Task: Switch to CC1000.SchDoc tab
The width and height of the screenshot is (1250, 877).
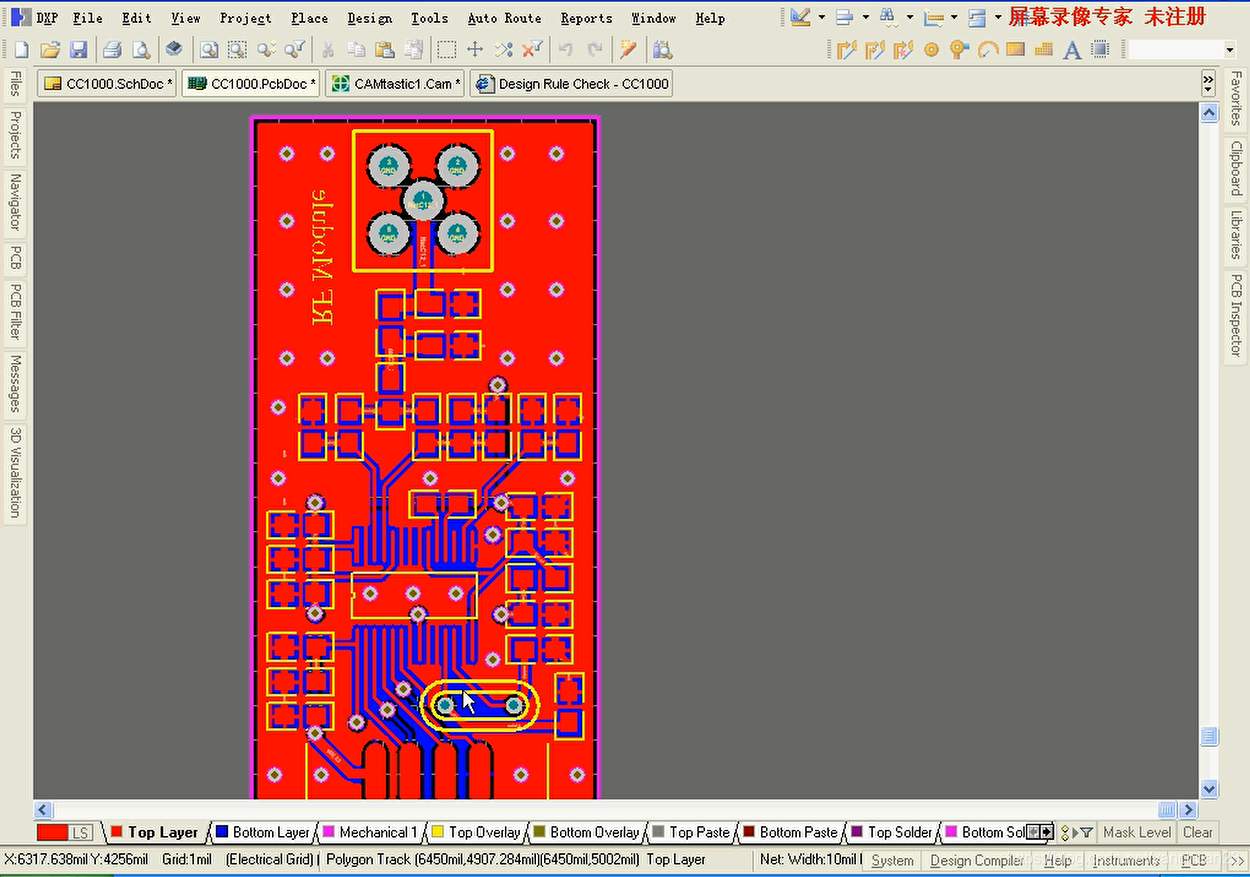Action: (x=108, y=84)
